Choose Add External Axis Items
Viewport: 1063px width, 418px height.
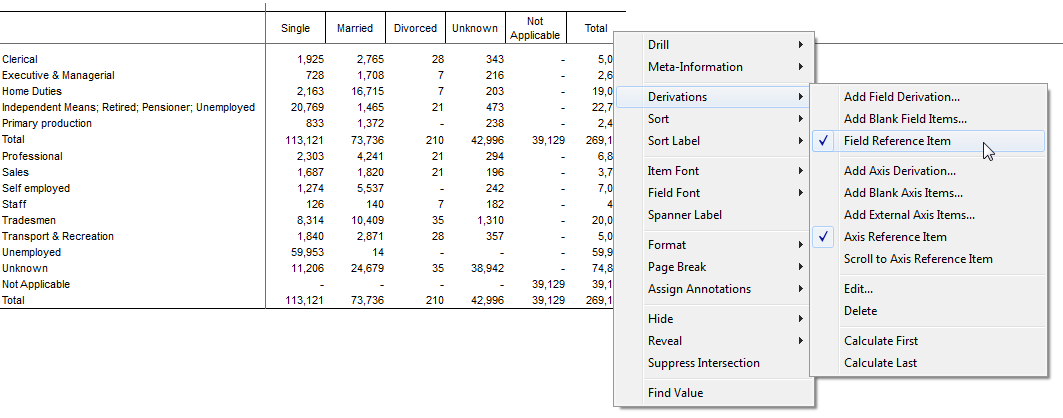pos(908,215)
